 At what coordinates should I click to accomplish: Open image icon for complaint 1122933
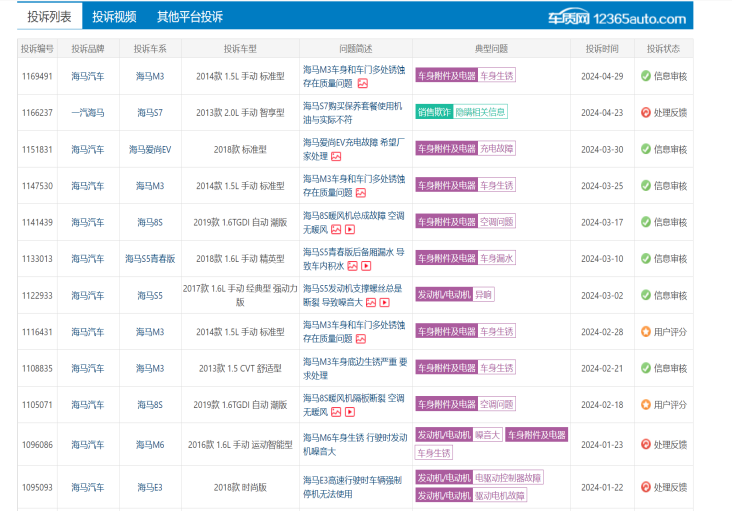point(370,302)
